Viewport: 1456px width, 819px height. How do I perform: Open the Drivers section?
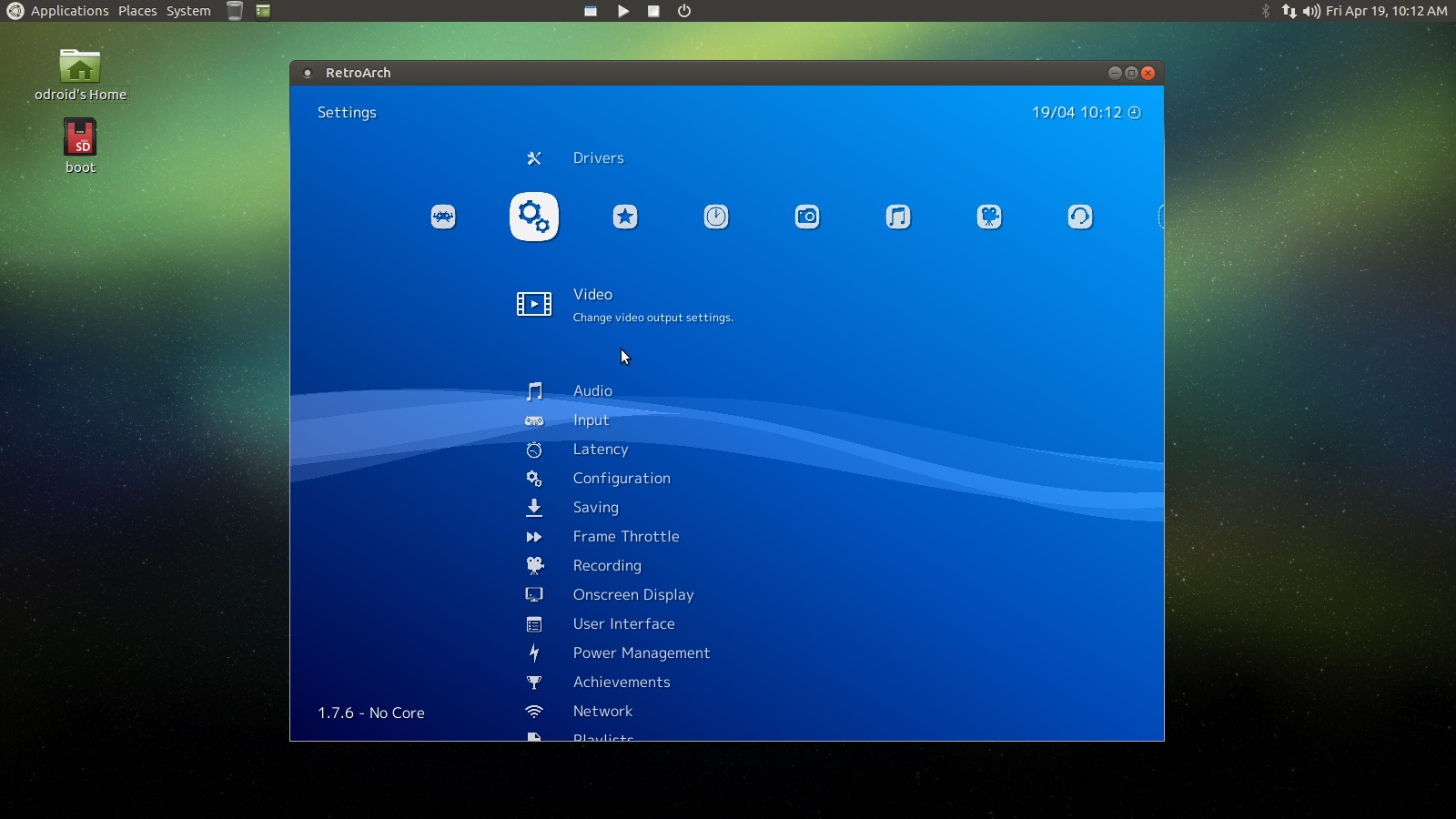(598, 157)
